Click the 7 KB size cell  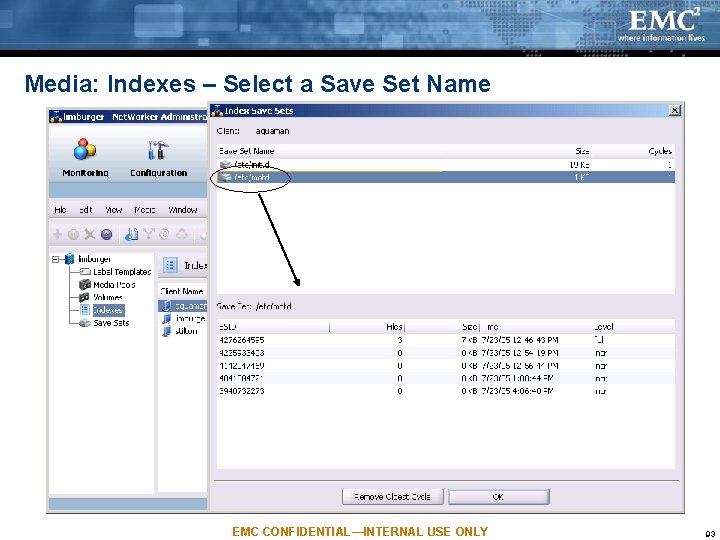469,340
